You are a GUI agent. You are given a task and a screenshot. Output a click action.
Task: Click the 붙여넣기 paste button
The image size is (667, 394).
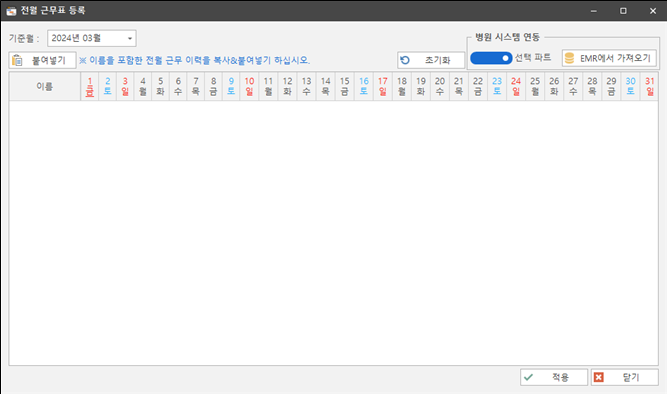click(43, 60)
